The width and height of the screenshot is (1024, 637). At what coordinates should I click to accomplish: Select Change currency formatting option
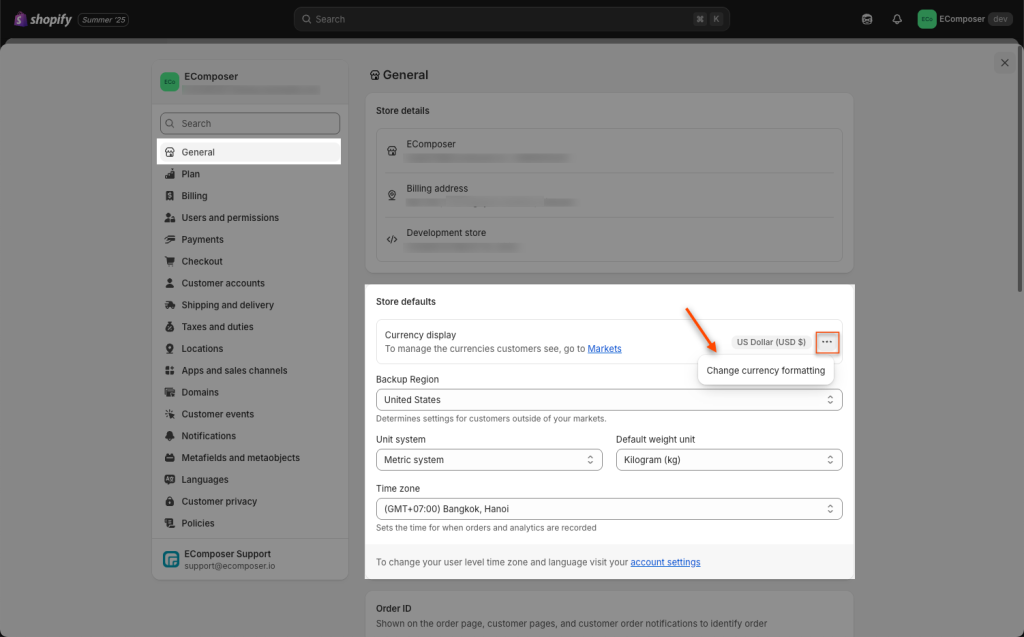pos(765,370)
